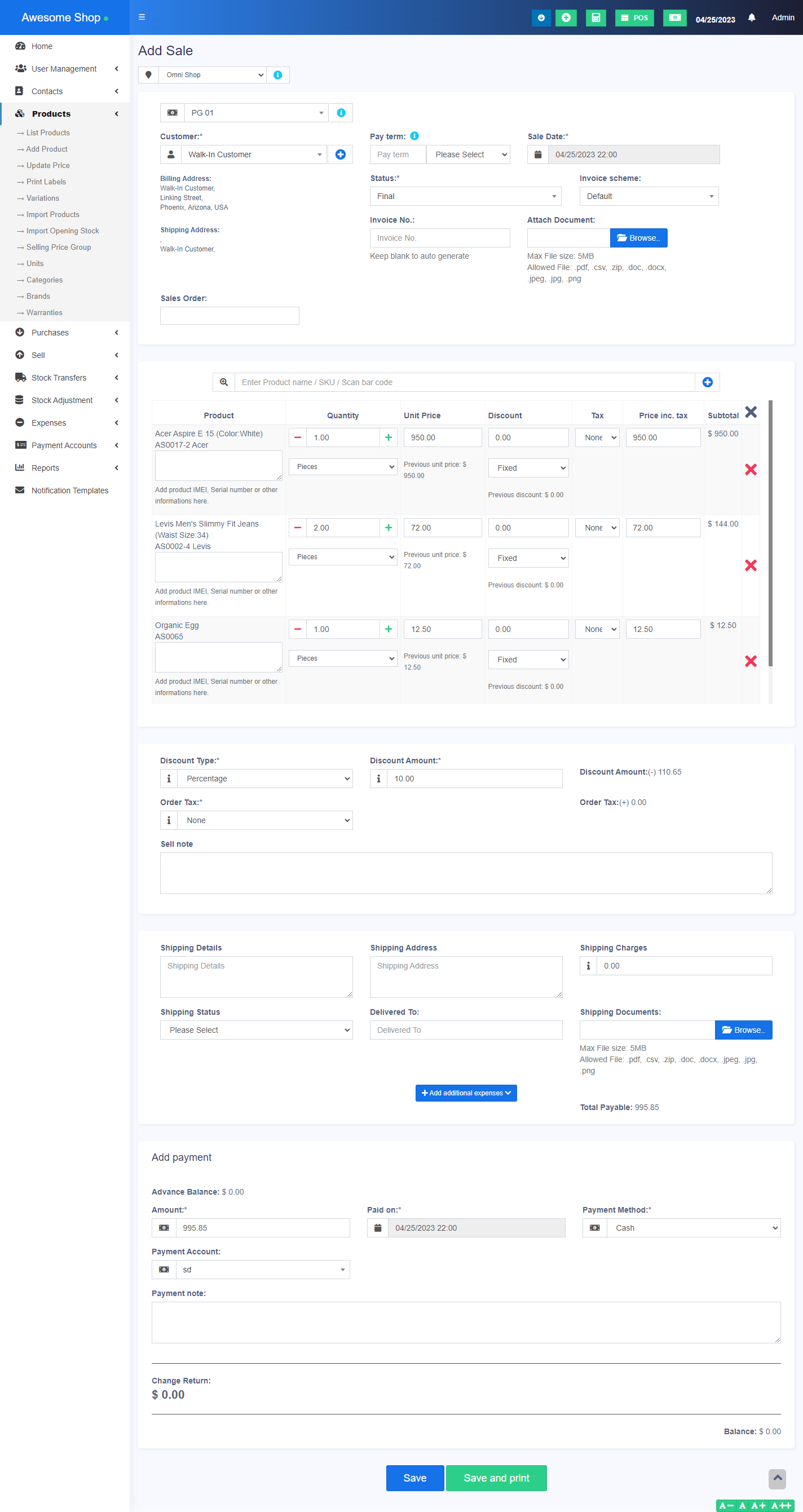Expand the Status dropdown showing Final
803x1512 pixels.
pos(465,196)
